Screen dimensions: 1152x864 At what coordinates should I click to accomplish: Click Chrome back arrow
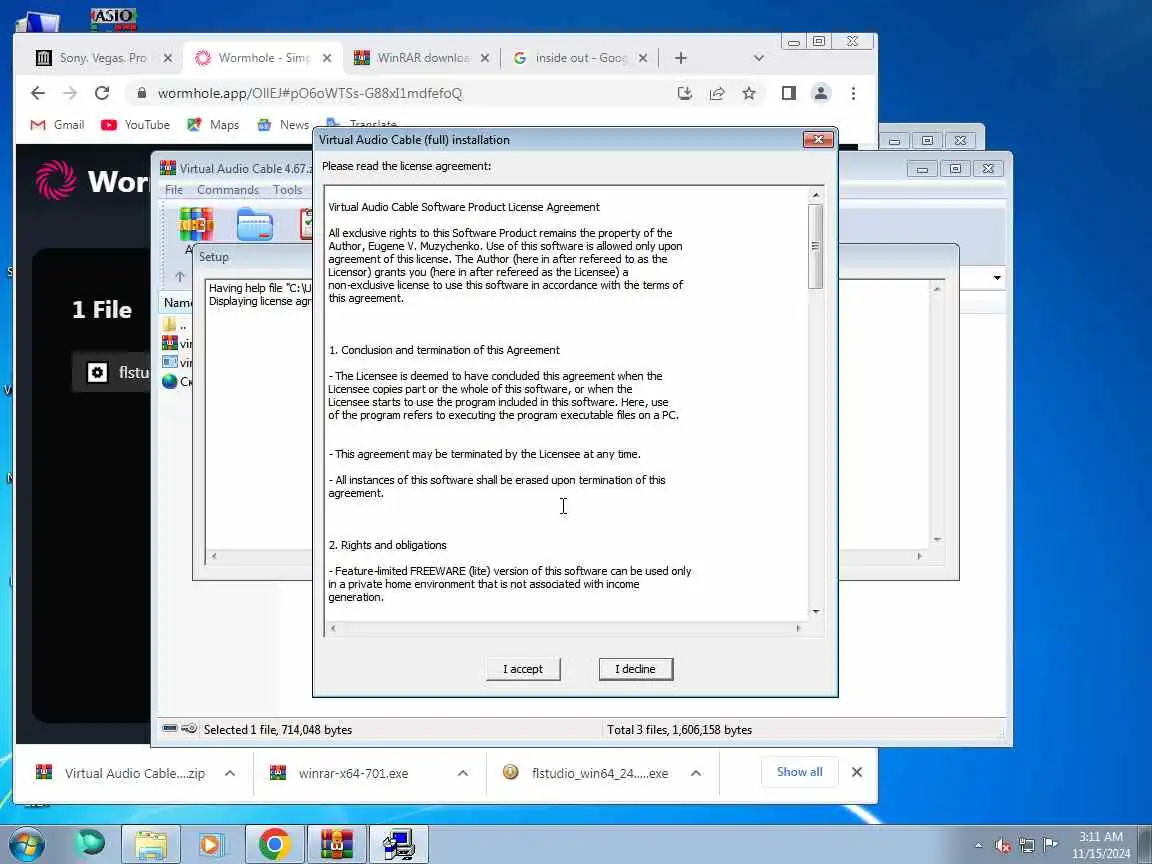pyautogui.click(x=37, y=93)
